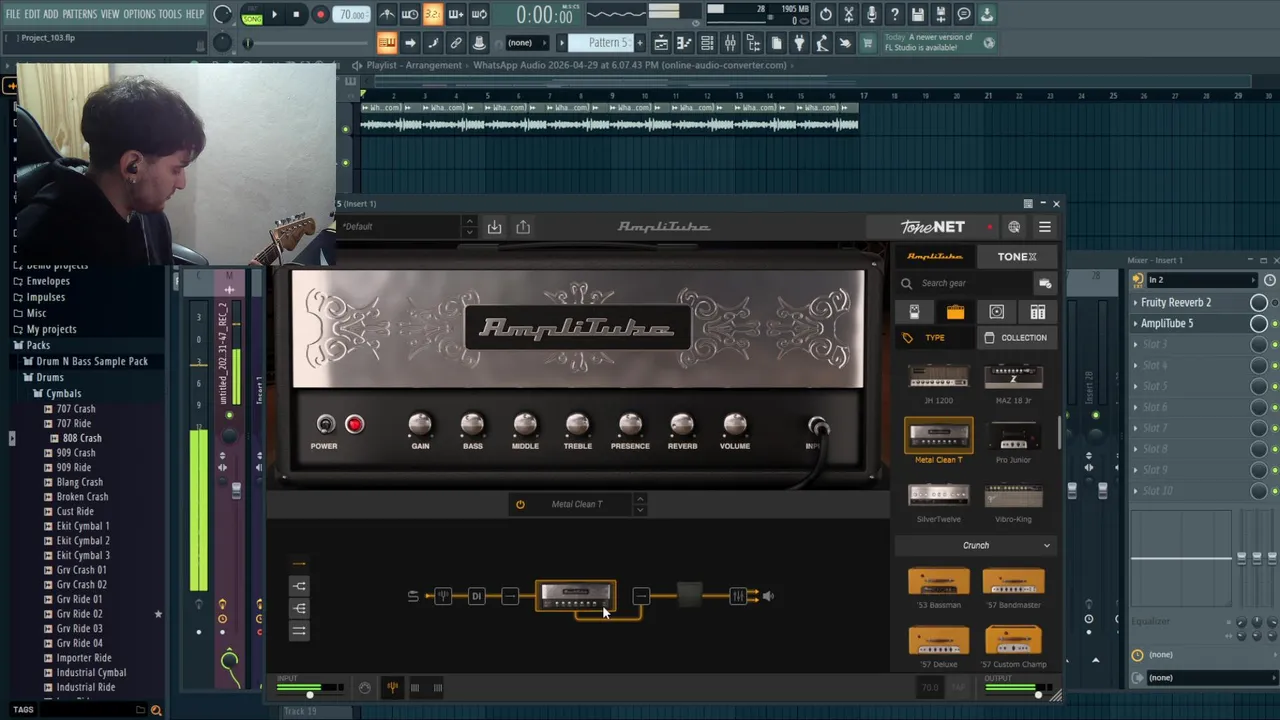Stop playback with the Stop button

[296, 15]
